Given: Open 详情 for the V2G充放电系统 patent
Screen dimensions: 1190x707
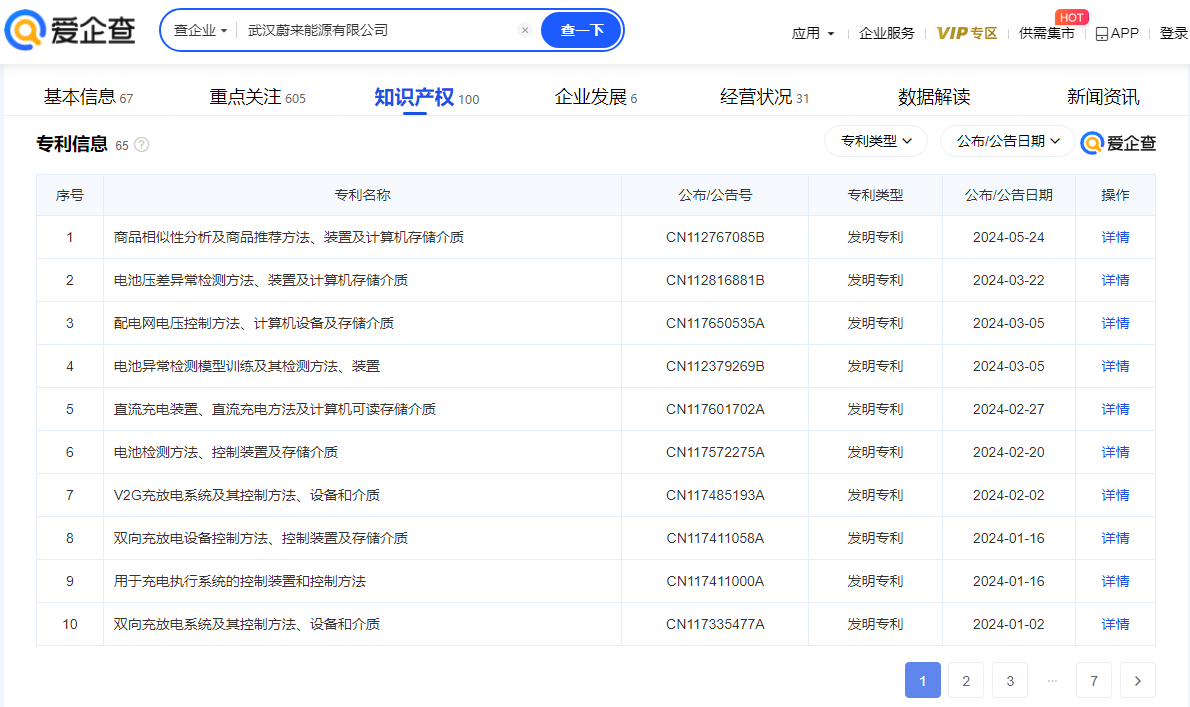Looking at the screenshot, I should 1115,495.
